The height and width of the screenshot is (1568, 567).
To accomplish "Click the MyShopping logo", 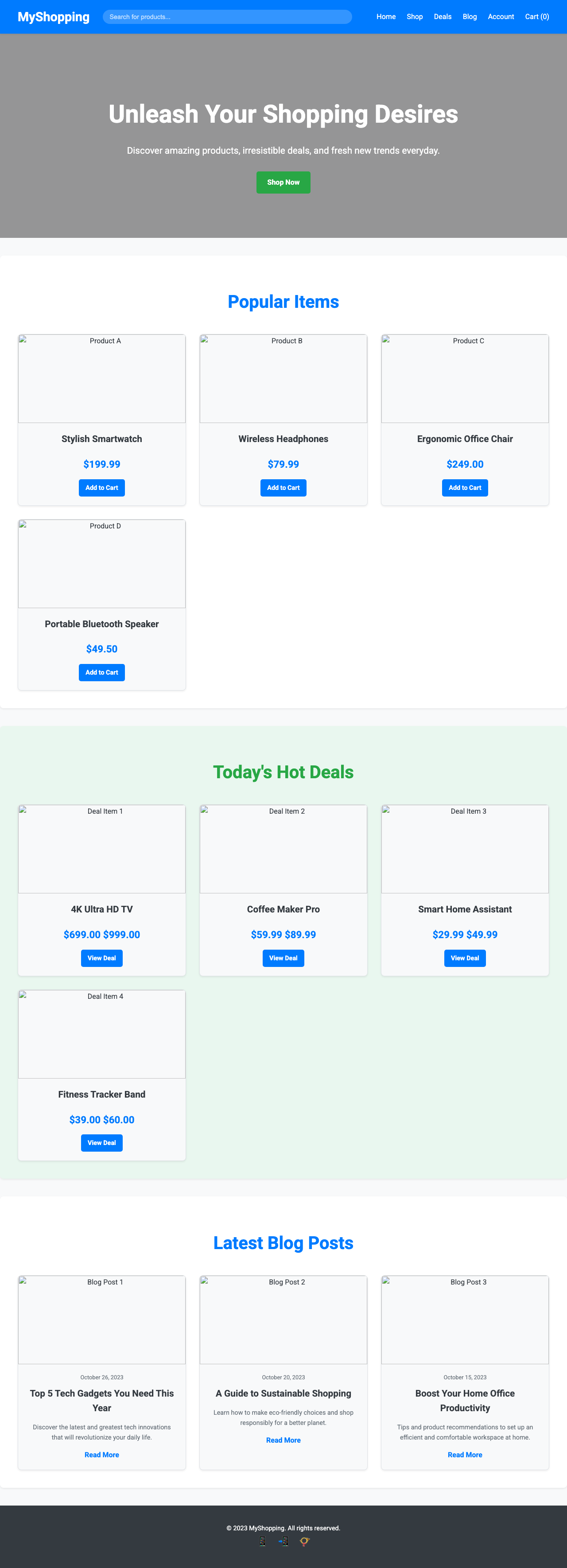I will click(x=53, y=16).
